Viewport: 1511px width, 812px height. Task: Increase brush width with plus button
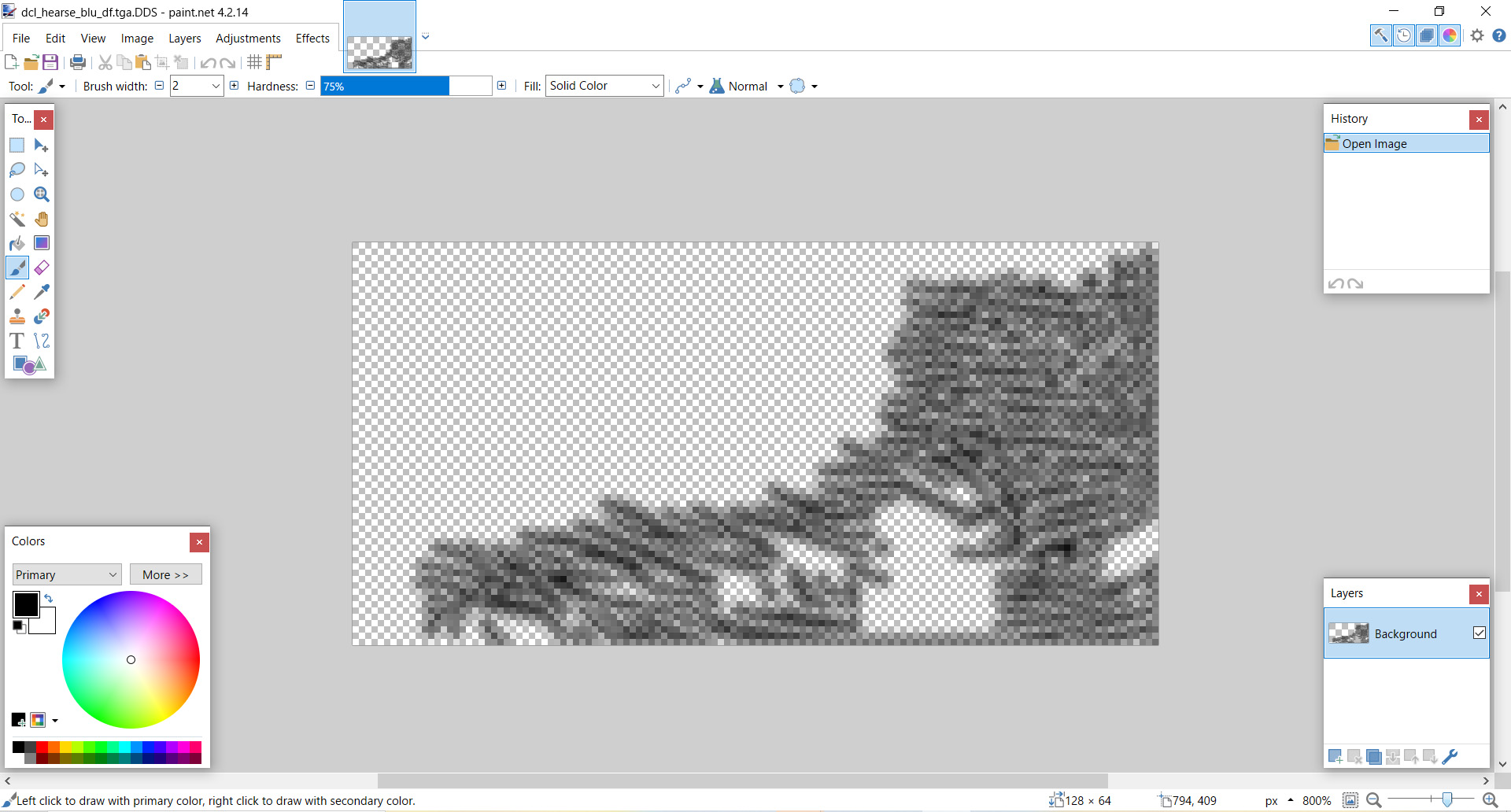tap(234, 86)
